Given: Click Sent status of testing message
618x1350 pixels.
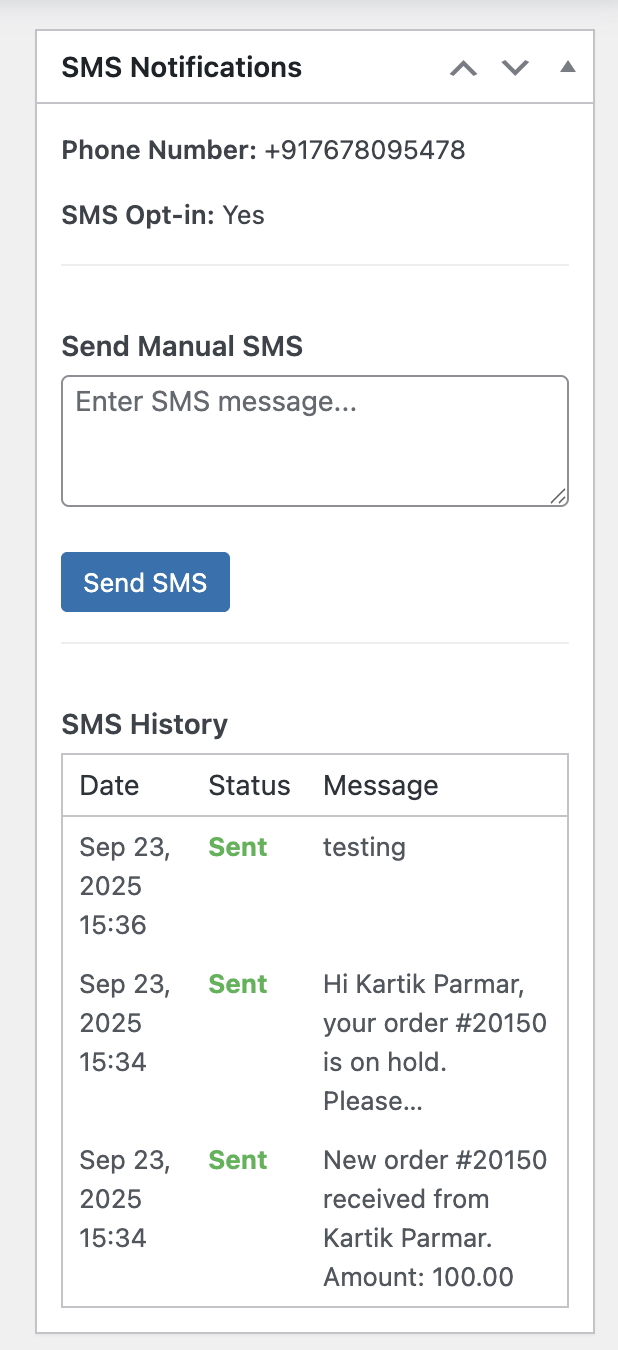Looking at the screenshot, I should pos(238,847).
